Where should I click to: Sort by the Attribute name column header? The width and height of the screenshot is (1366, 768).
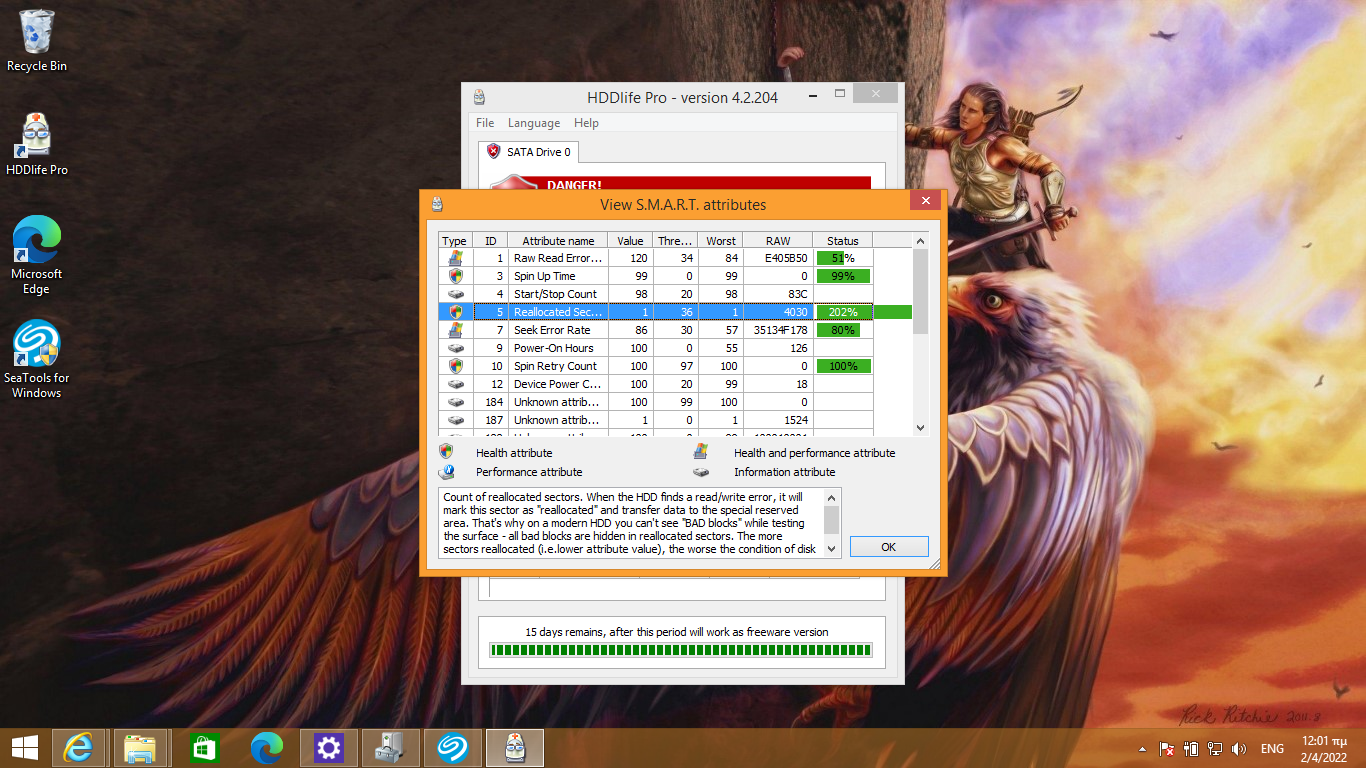[x=558, y=241]
